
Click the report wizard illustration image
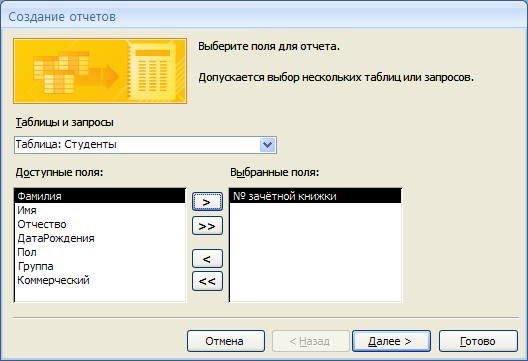click(100, 71)
